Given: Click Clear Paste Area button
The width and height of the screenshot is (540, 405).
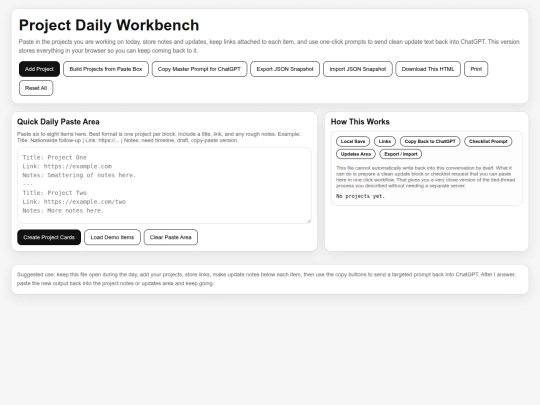Looking at the screenshot, I should click(x=170, y=237).
